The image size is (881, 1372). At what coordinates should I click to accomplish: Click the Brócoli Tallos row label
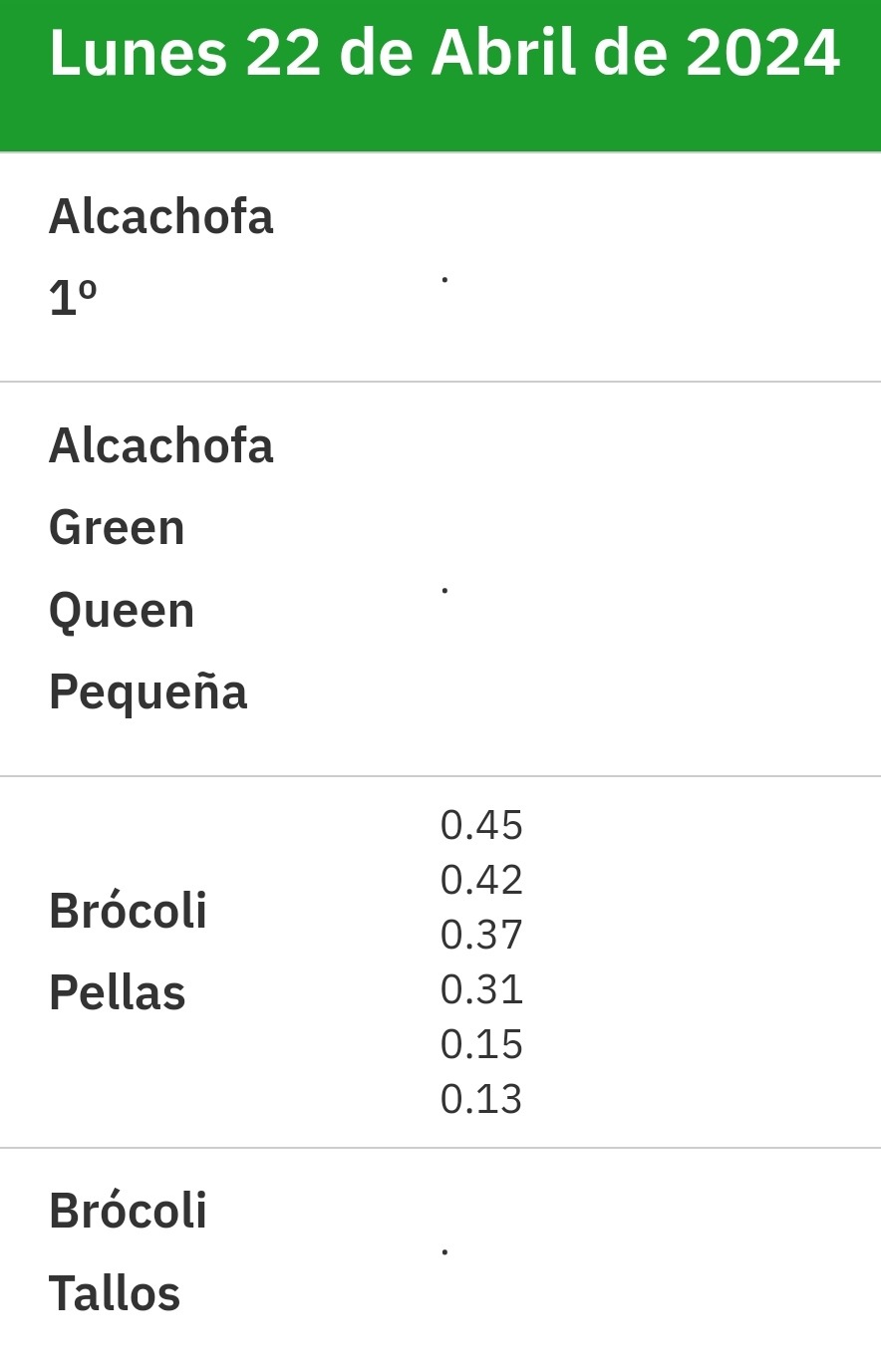[x=128, y=1252]
